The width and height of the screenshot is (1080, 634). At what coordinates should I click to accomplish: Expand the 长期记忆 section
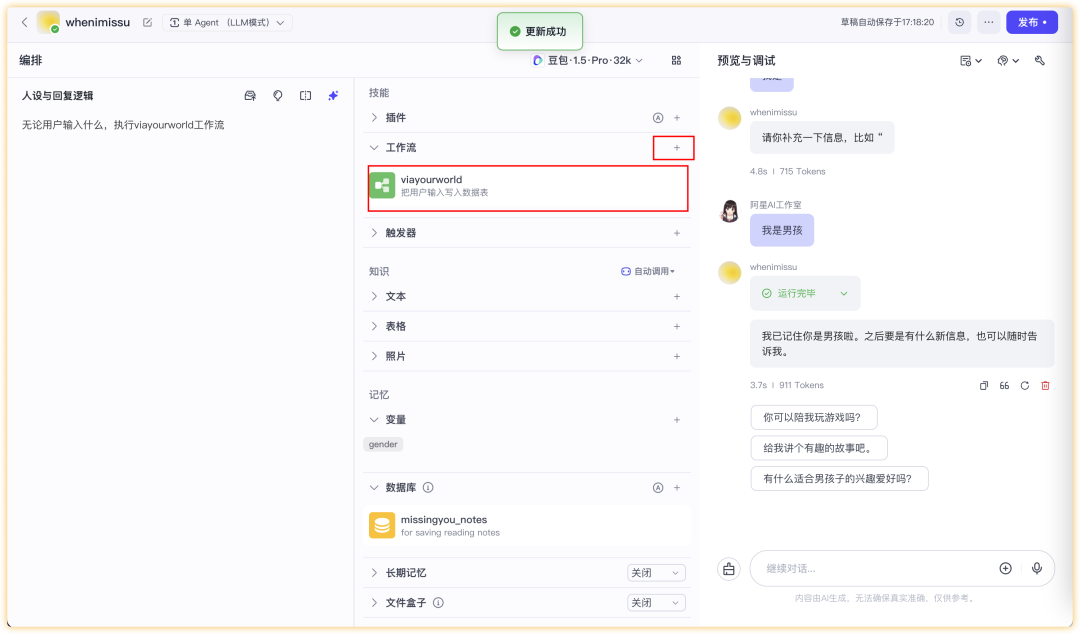pos(374,573)
